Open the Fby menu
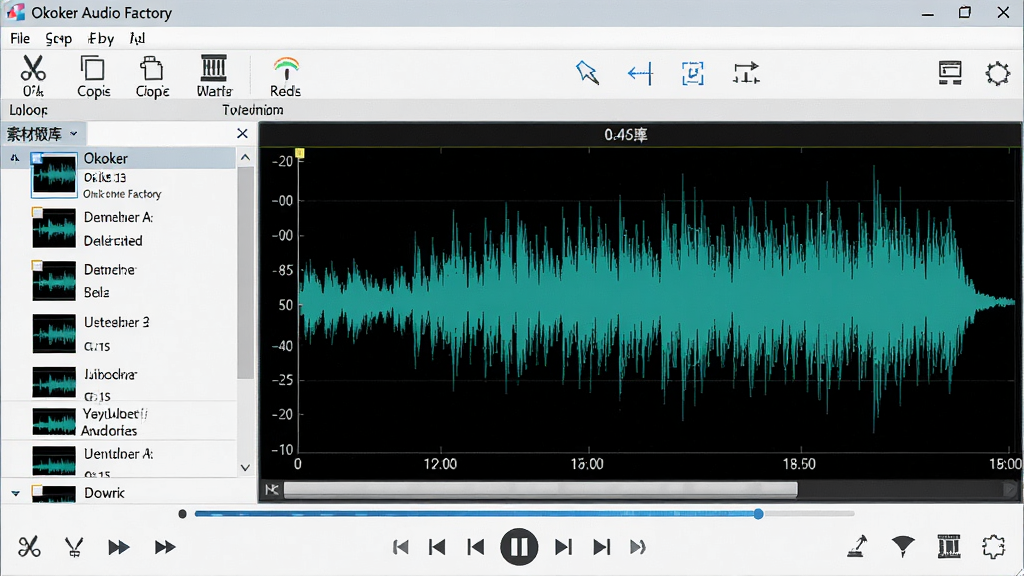 [101, 39]
